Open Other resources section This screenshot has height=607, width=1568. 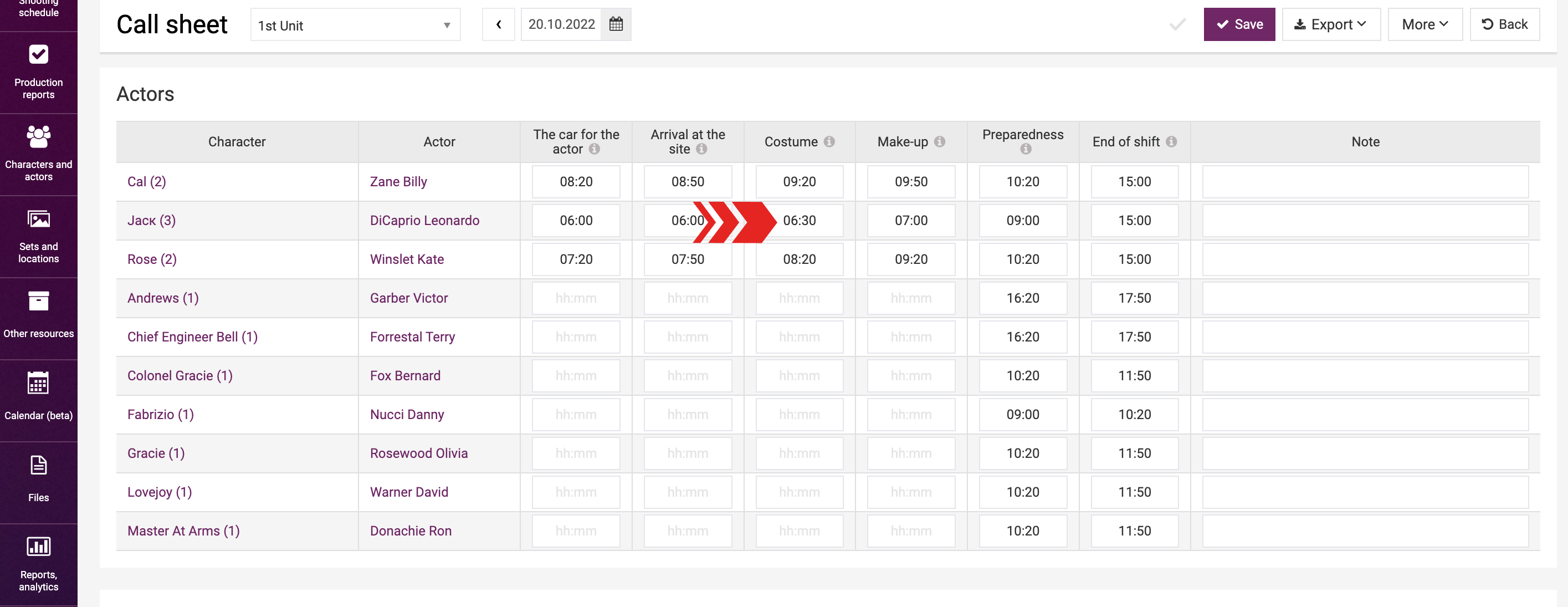pos(38,318)
